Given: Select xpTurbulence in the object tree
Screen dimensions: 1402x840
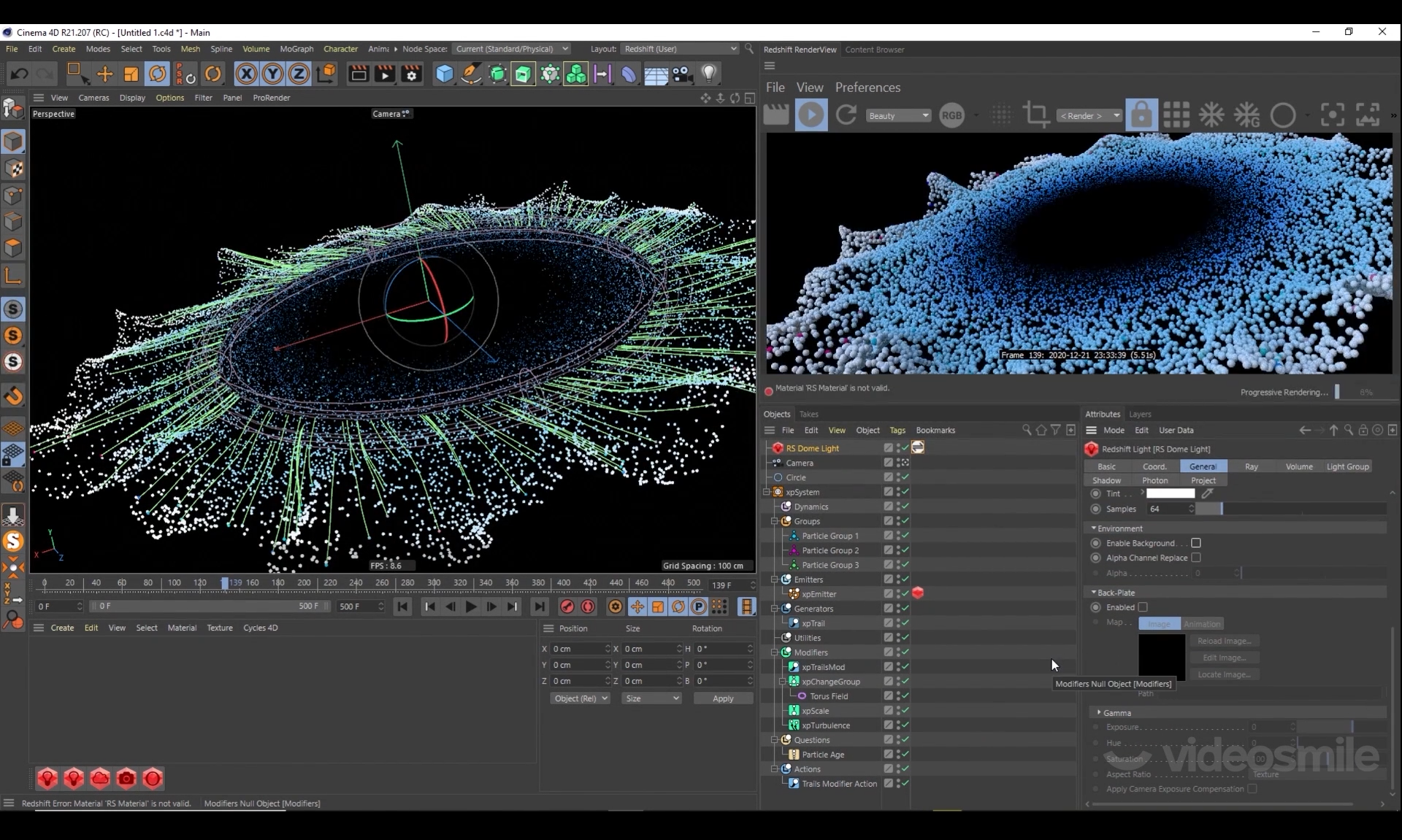Looking at the screenshot, I should click(x=826, y=725).
